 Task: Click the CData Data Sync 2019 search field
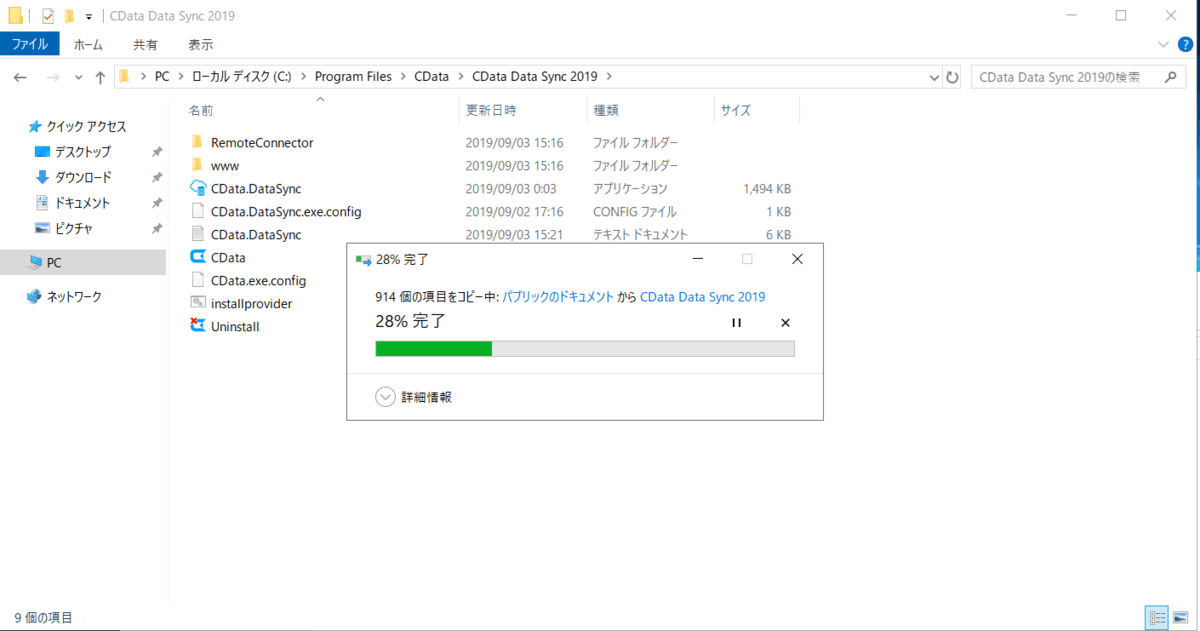(x=1077, y=77)
